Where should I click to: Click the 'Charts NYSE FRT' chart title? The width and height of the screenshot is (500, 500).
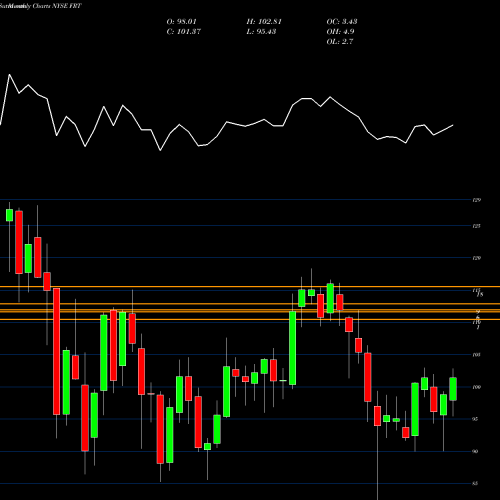(57, 6)
